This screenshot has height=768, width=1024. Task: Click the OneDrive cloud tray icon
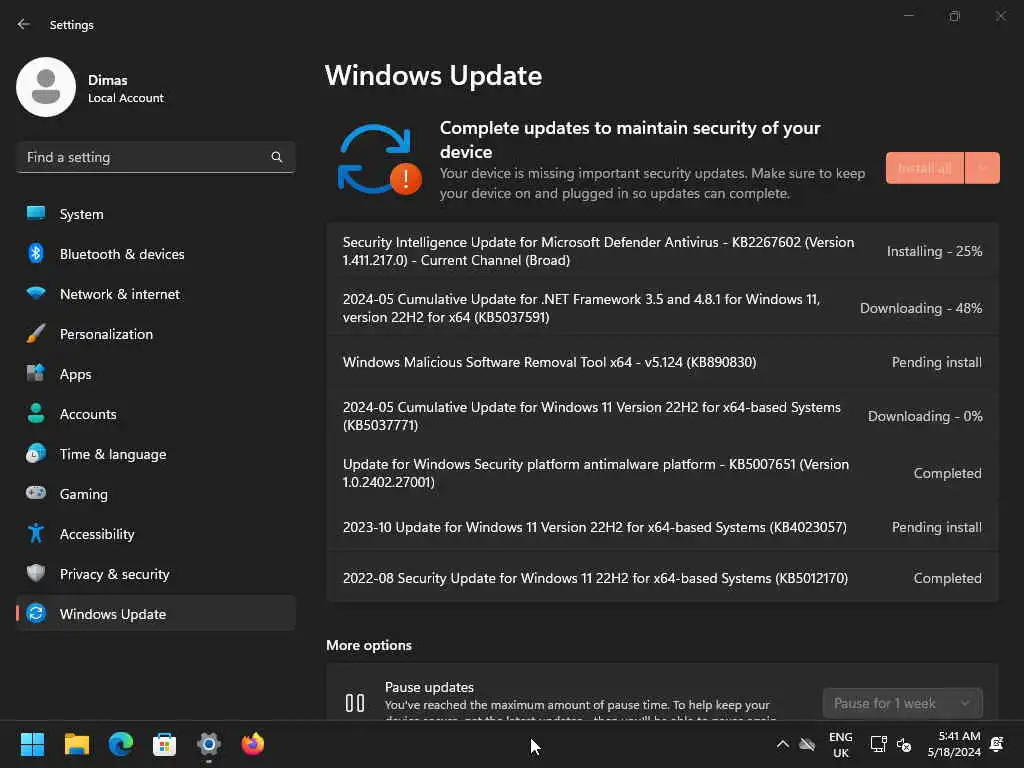click(807, 744)
